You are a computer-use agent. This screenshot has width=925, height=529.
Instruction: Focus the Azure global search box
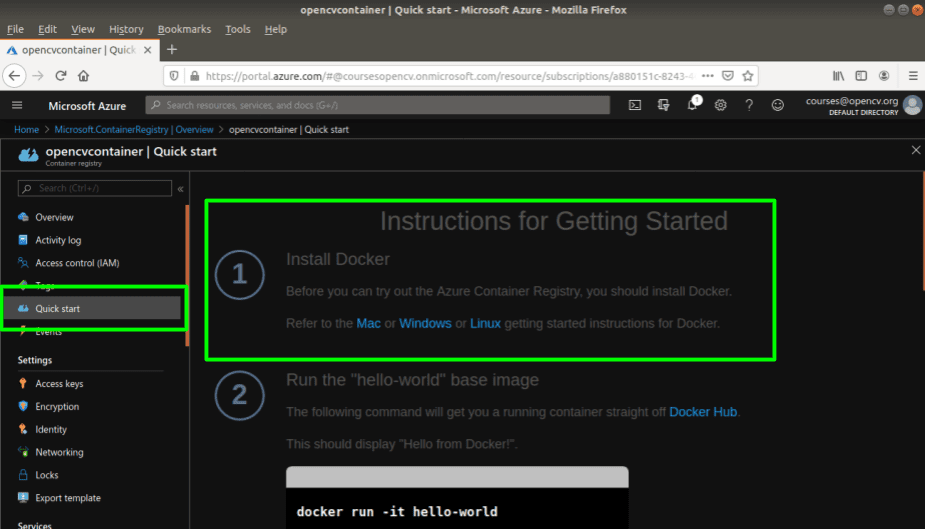click(x=378, y=105)
